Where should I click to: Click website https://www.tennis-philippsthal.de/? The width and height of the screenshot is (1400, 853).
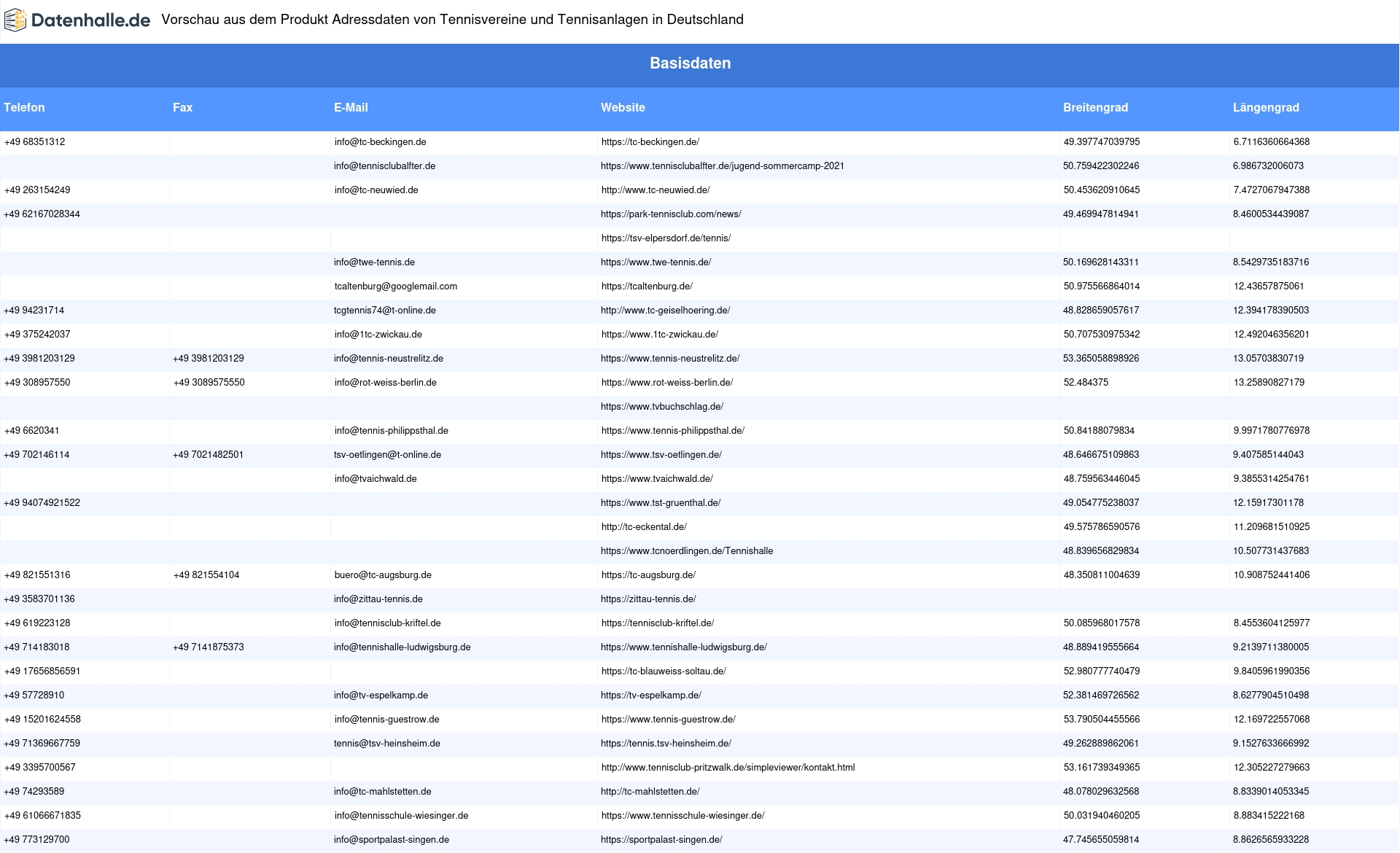tap(673, 431)
